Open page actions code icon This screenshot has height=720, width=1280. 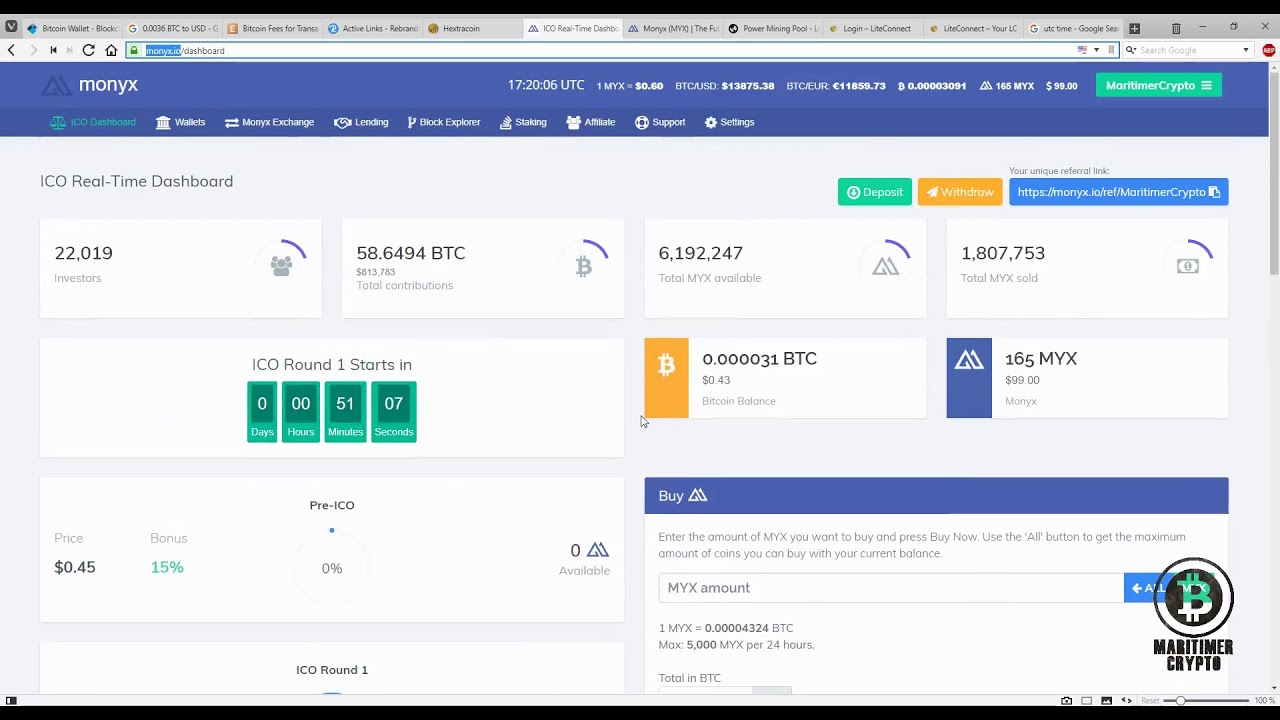click(x=1127, y=701)
